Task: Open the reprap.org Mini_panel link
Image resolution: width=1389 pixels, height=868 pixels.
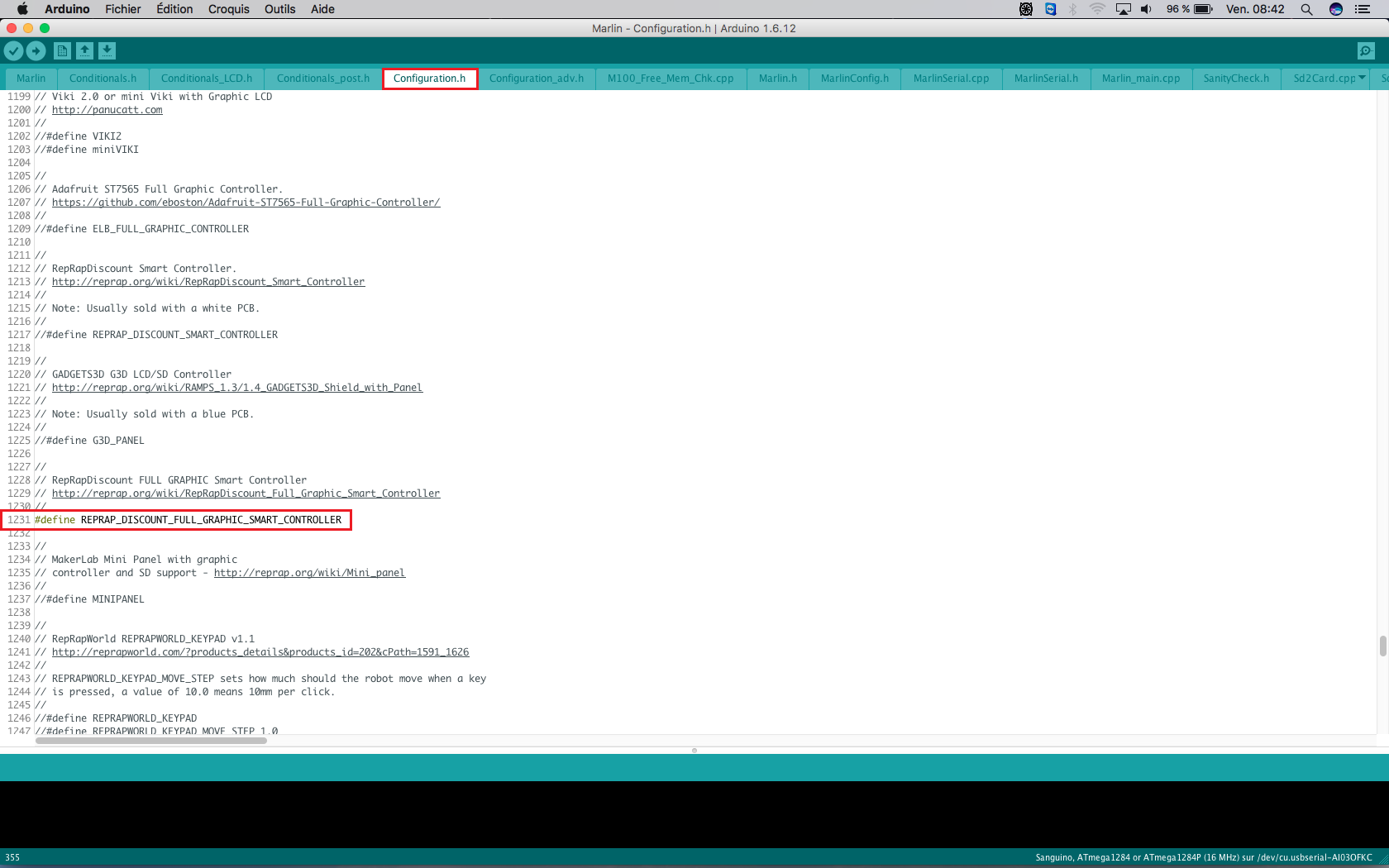Action: (309, 573)
